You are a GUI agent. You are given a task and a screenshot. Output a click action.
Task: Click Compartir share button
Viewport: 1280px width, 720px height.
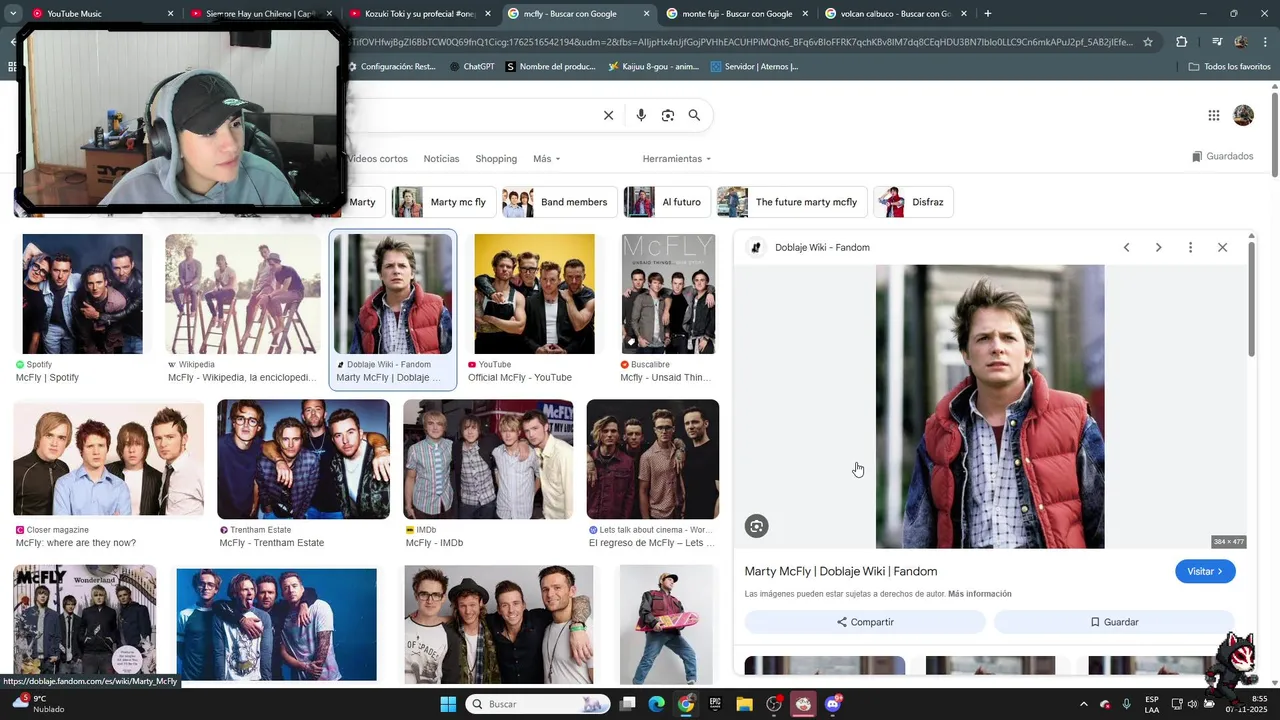[x=865, y=622]
